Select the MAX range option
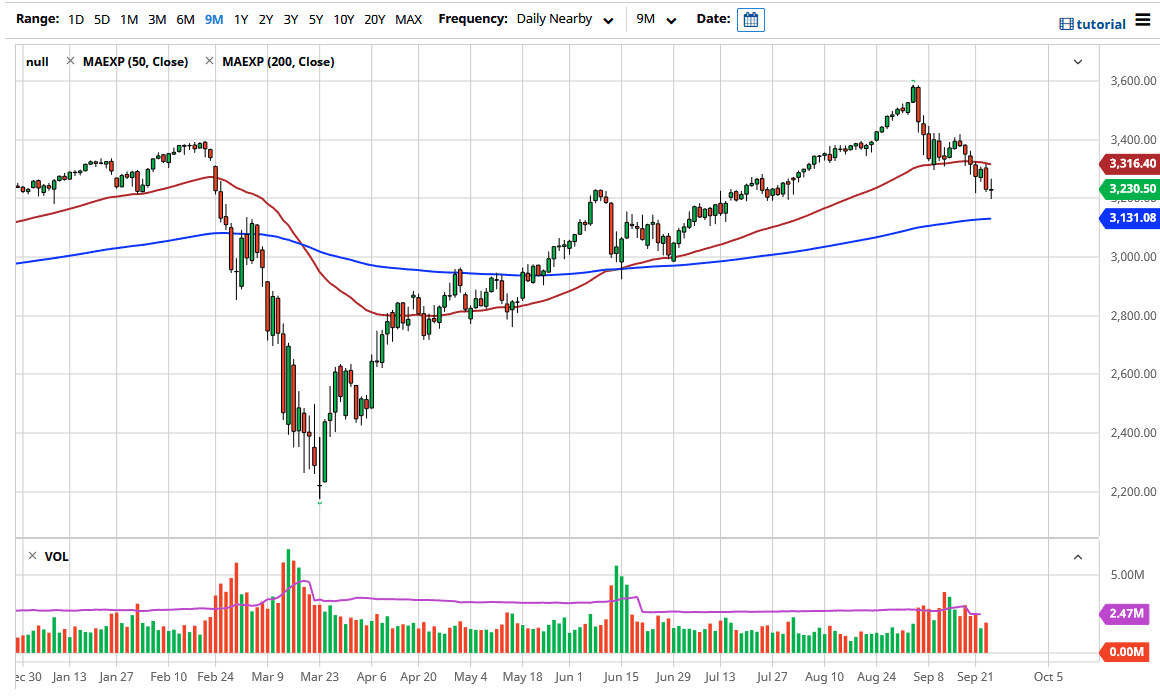 coord(408,19)
